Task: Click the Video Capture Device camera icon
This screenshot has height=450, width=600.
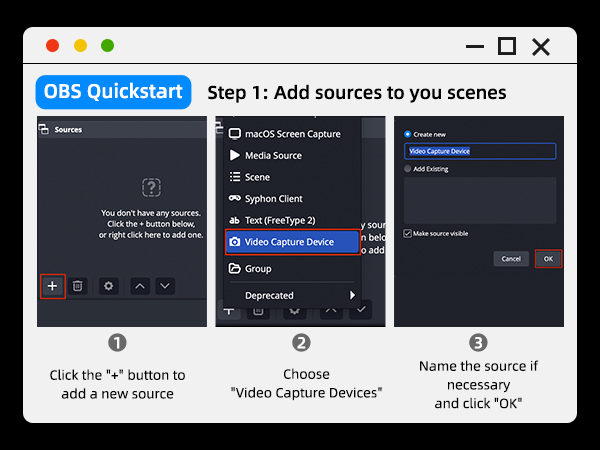Action: (235, 242)
